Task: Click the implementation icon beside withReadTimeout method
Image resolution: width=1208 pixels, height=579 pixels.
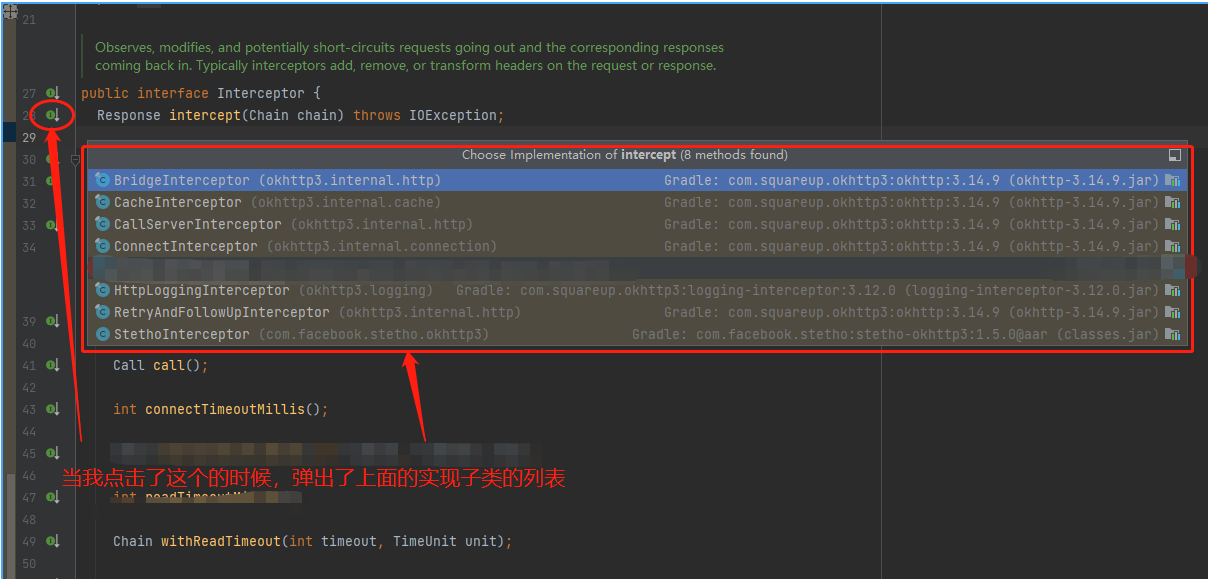Action: 51,541
